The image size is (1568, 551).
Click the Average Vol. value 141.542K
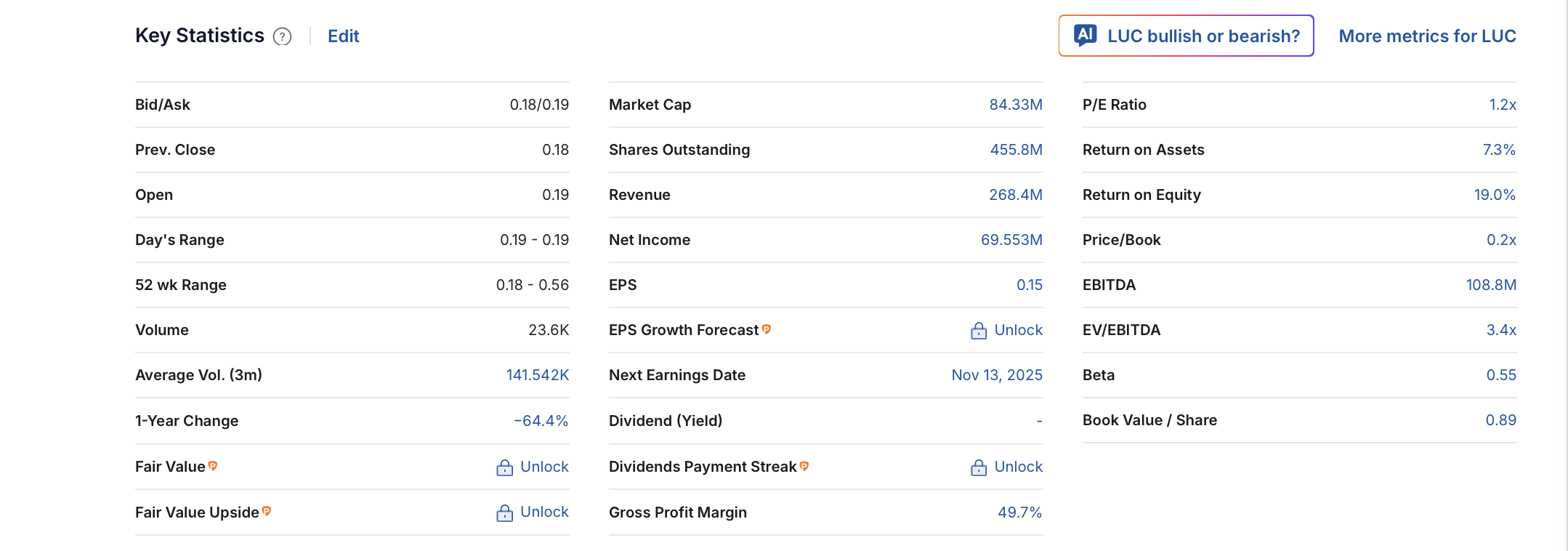pyautogui.click(x=537, y=375)
